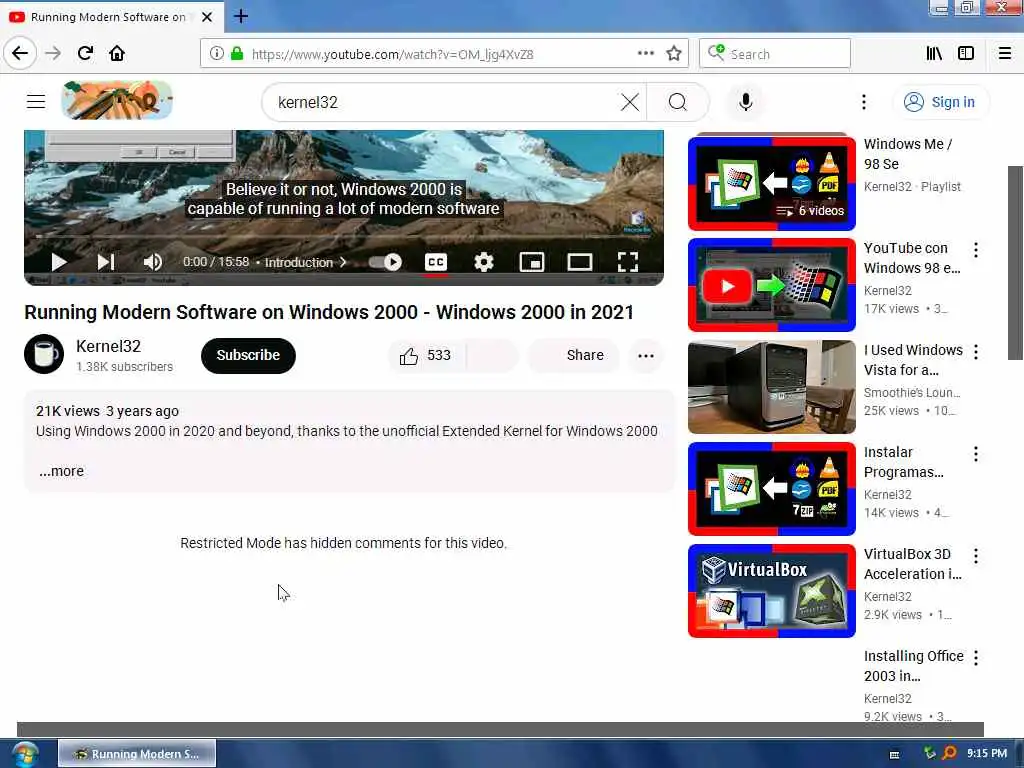The image size is (1024, 768).
Task: Bookmark this page with the star icon
Action: tap(674, 53)
